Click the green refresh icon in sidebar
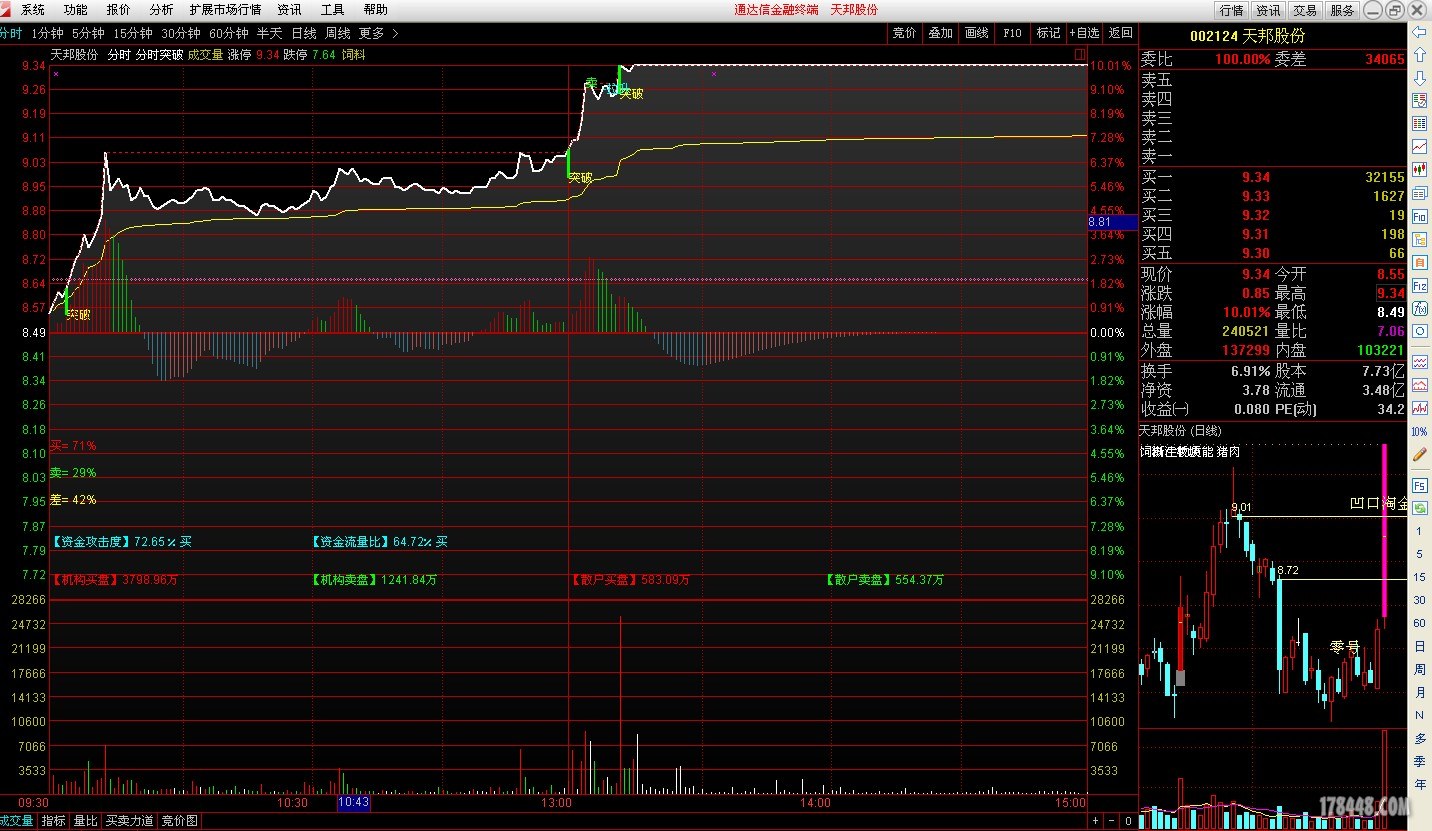 (x=1419, y=508)
